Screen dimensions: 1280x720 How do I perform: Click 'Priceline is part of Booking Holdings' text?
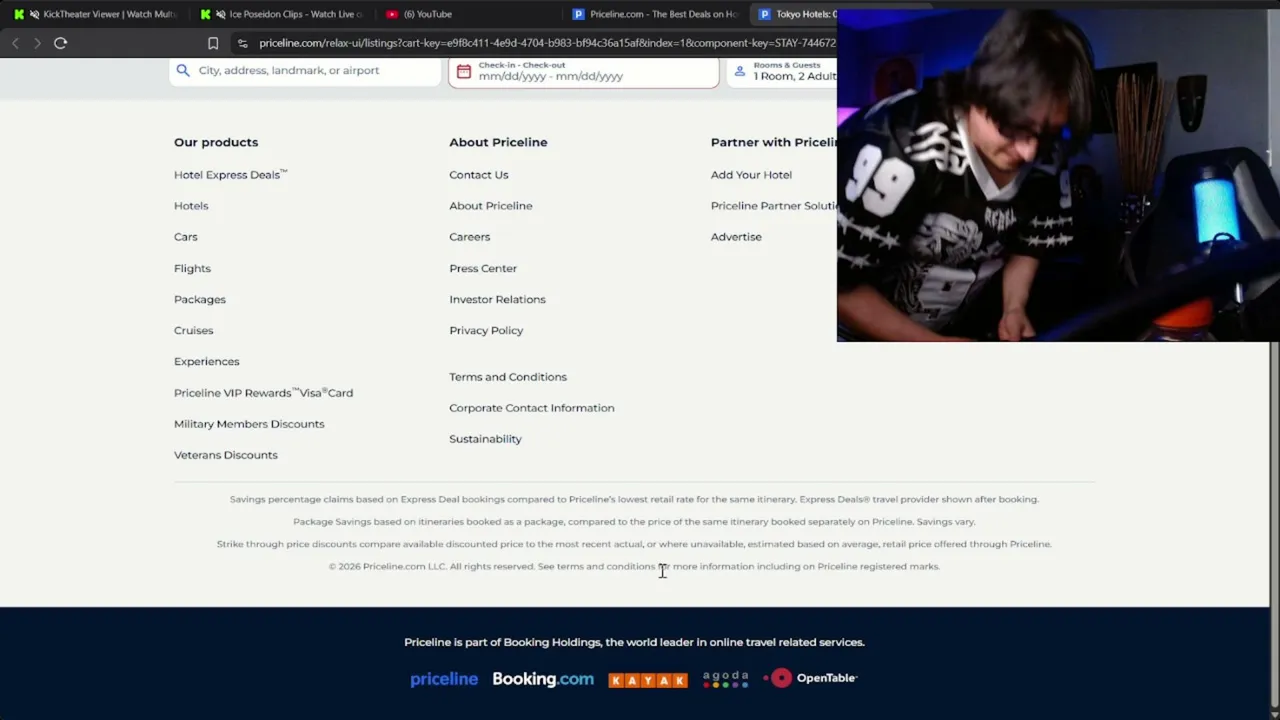click(x=634, y=642)
